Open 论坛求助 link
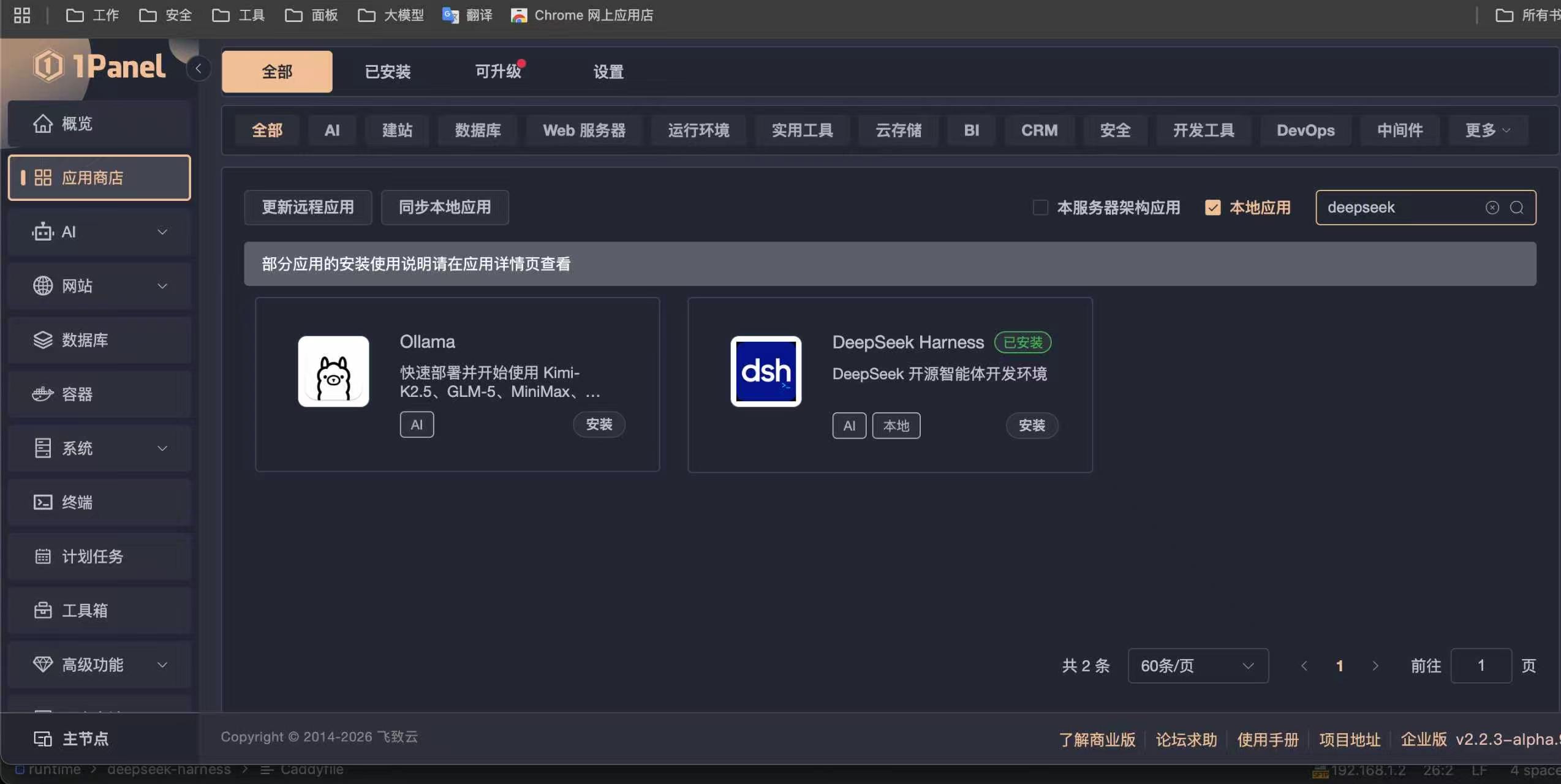Screen dimensions: 1561x784 (1186, 740)
